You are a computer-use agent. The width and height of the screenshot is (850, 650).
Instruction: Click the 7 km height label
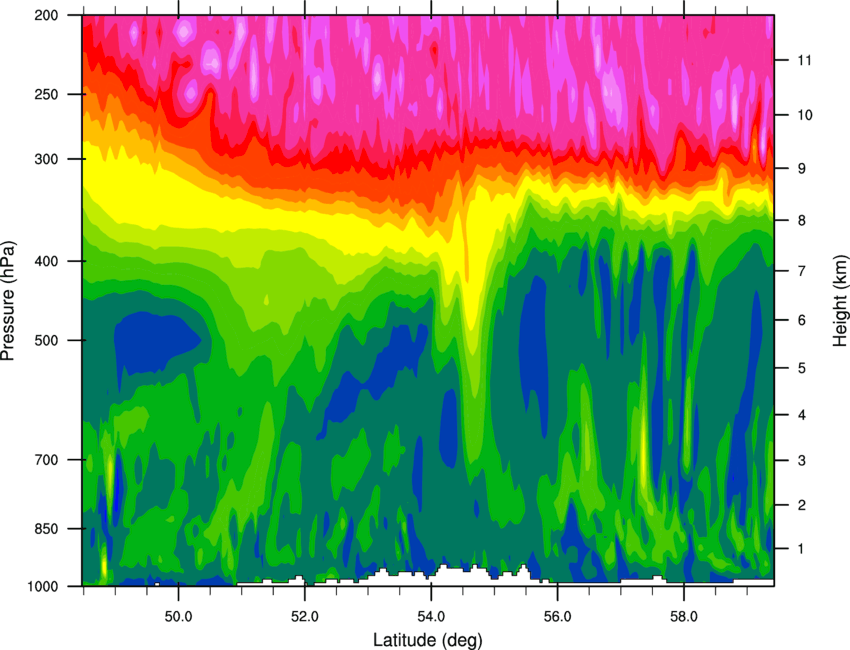point(802,271)
